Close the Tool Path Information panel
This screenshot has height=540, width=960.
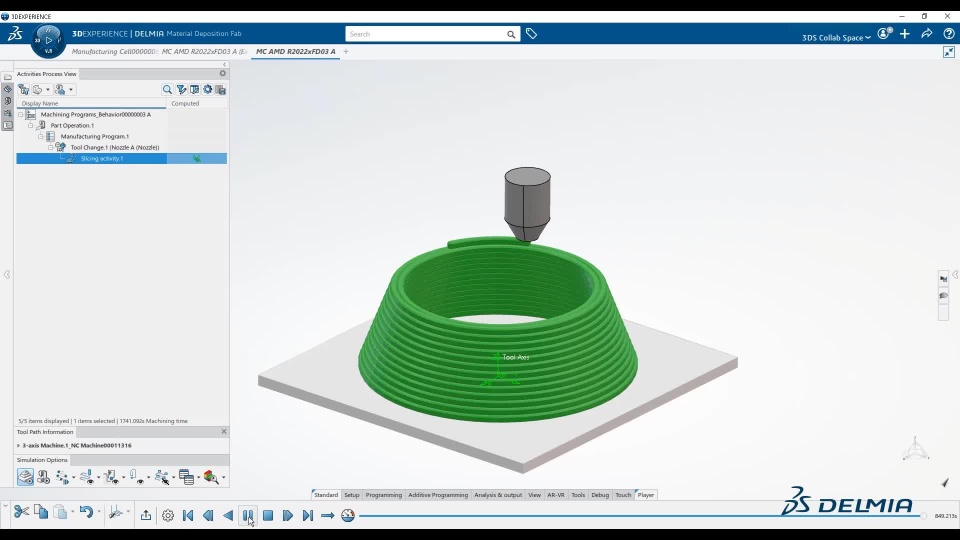(223, 432)
